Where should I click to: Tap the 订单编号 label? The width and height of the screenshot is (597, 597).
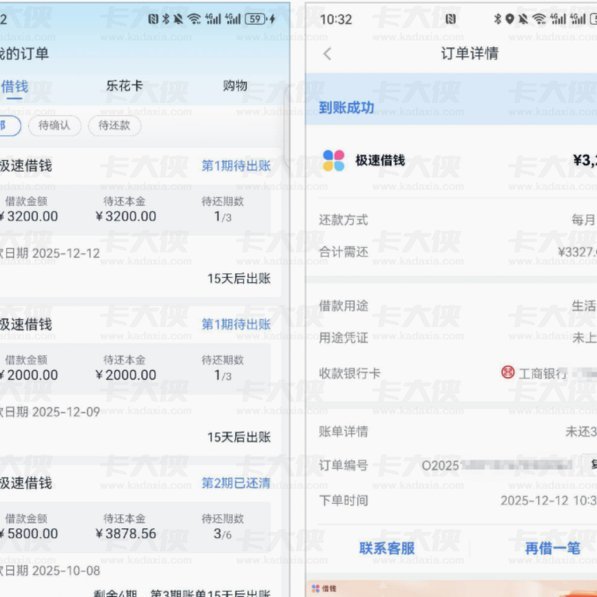pos(343,465)
